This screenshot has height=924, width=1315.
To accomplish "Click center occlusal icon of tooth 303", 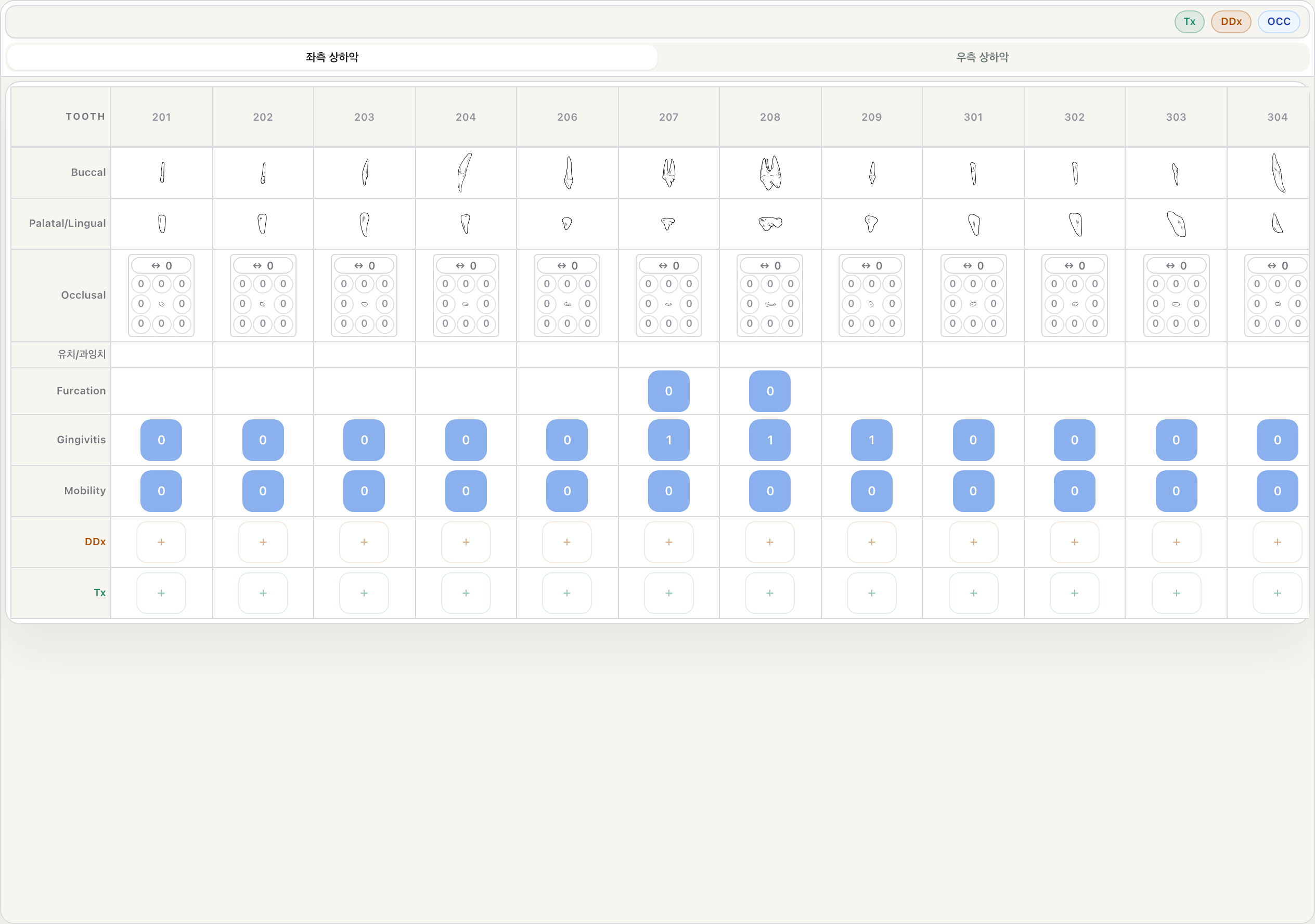I will pyautogui.click(x=1176, y=304).
